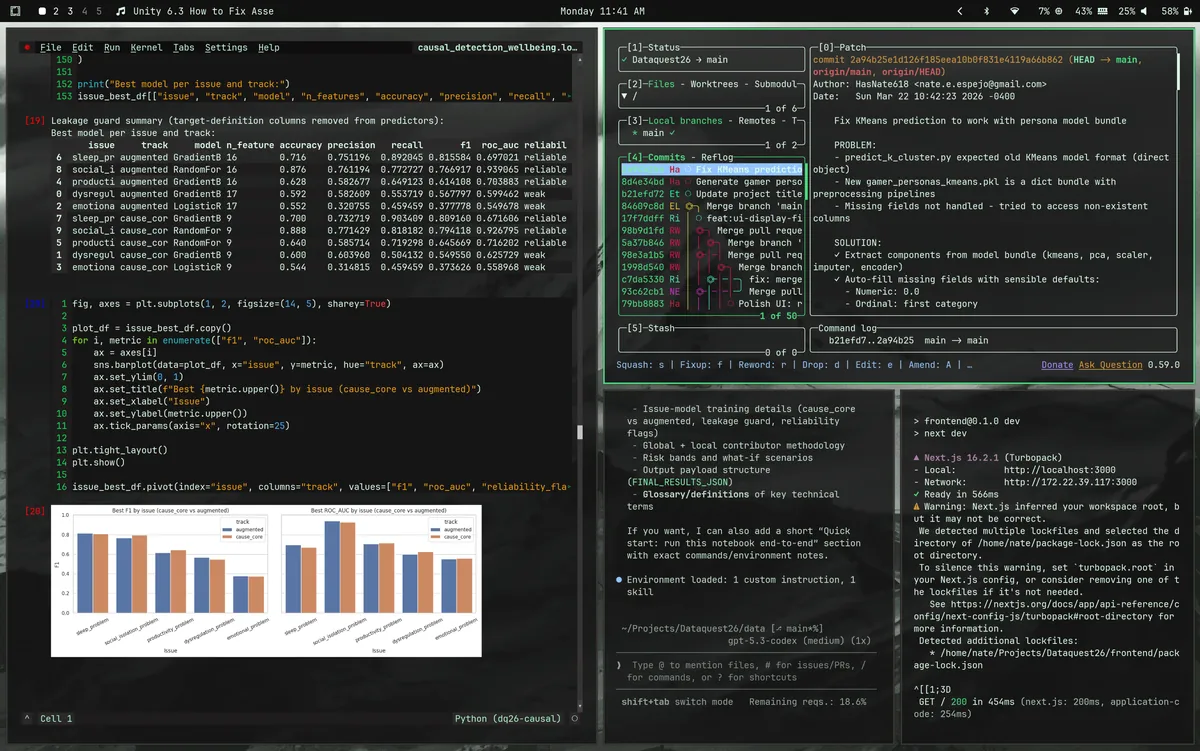The width and height of the screenshot is (1200, 751).
Task: Switch to workspace 2
Action: click(x=56, y=11)
